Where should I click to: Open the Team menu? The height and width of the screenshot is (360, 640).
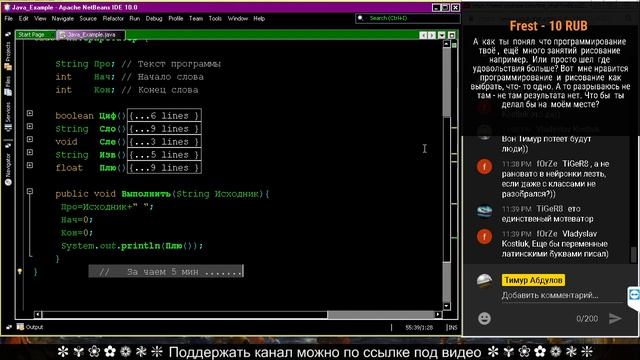(x=196, y=18)
